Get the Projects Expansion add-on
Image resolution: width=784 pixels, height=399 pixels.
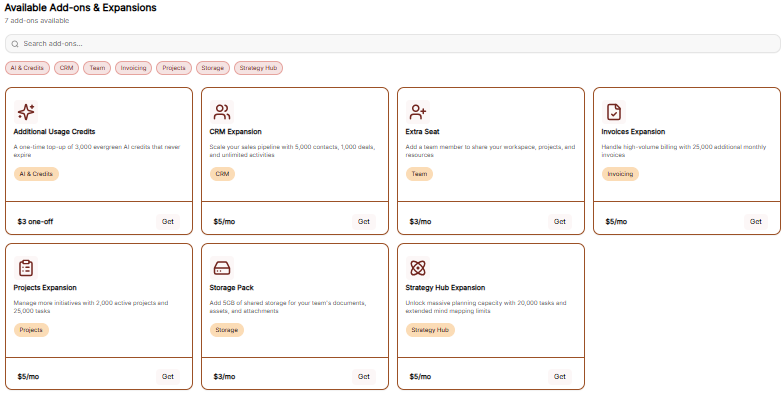click(x=168, y=376)
